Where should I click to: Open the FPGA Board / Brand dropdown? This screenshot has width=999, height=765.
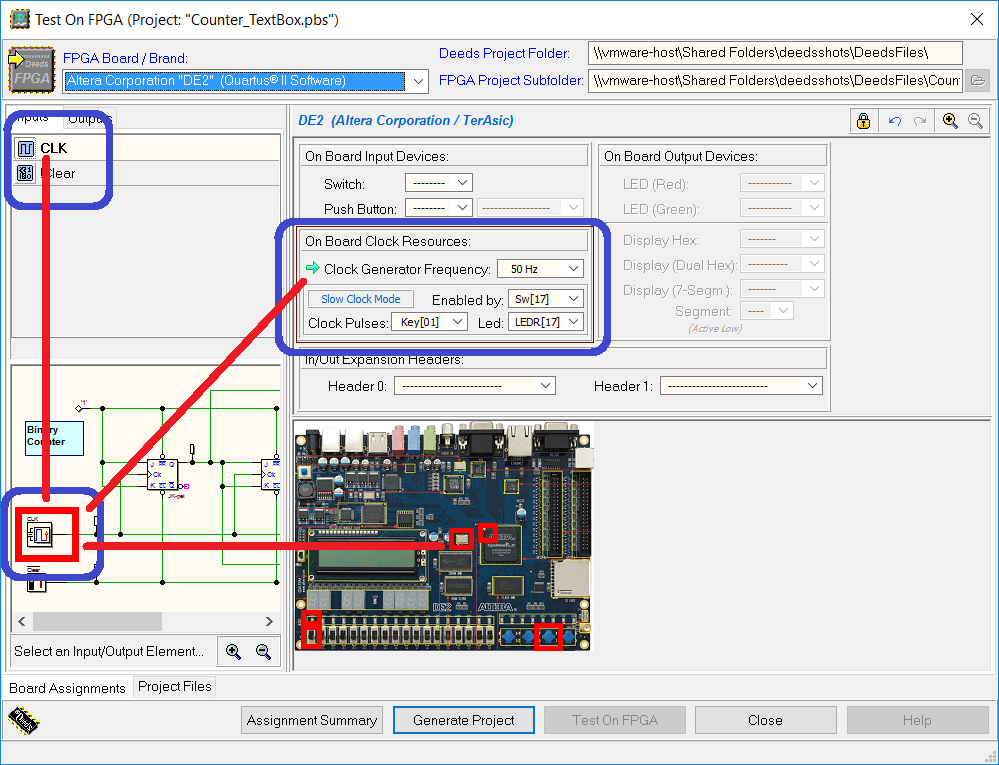coord(418,81)
